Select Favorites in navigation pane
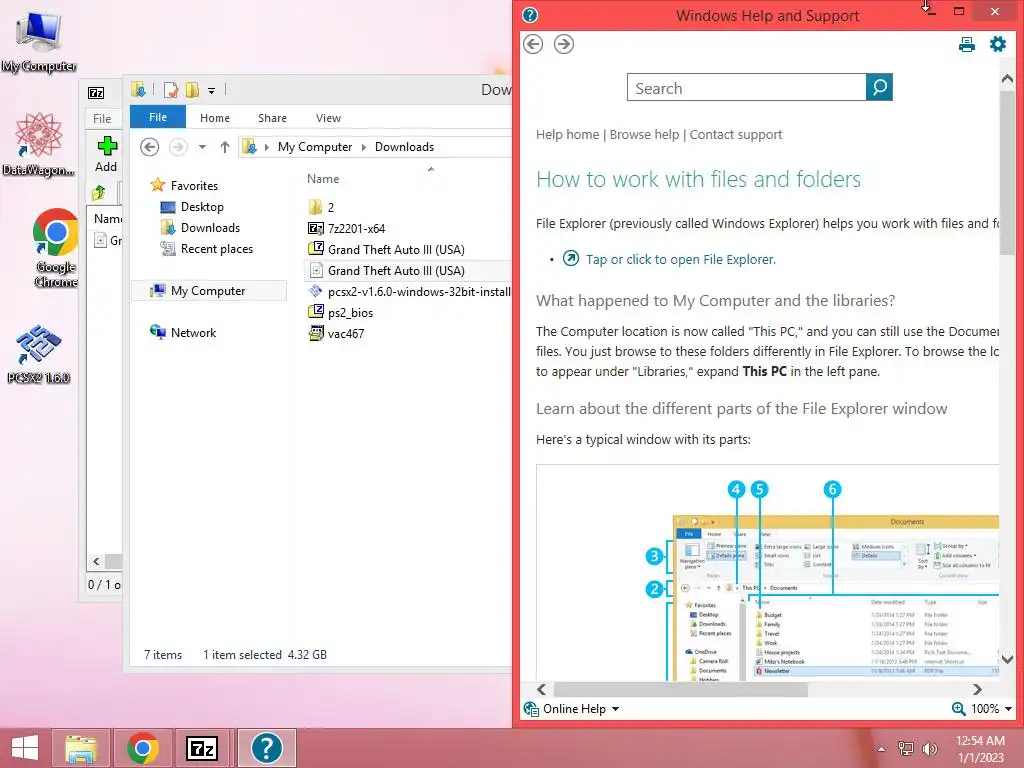This screenshot has height=768, width=1024. 194,185
